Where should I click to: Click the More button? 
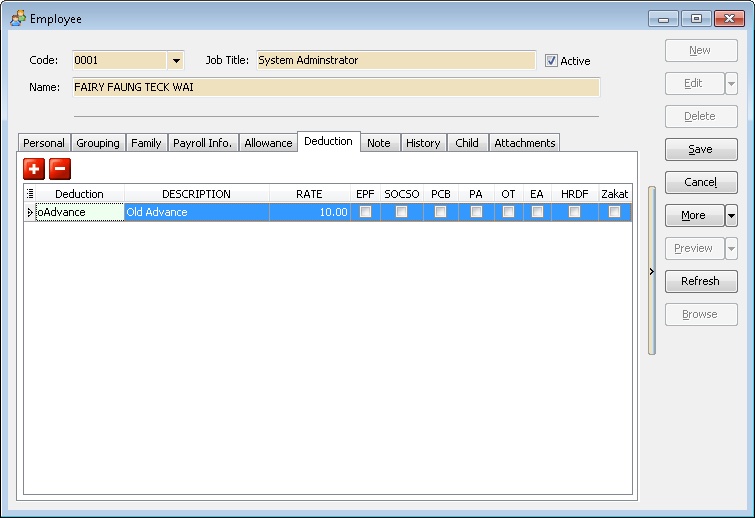click(694, 216)
